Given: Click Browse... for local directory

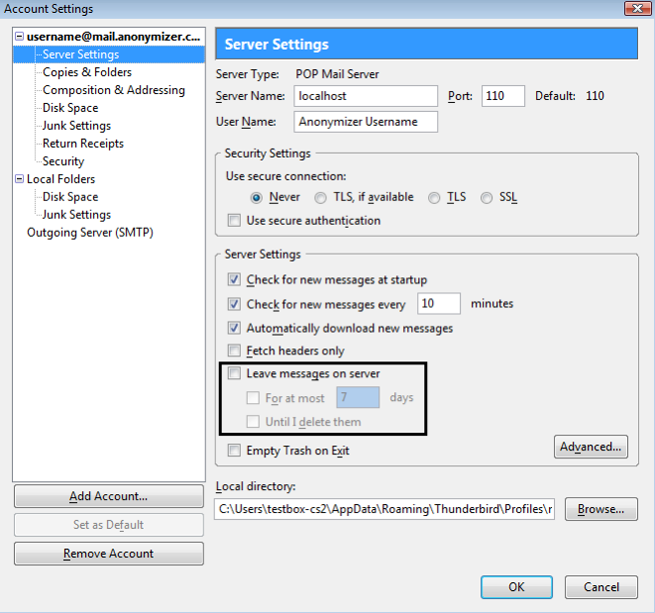Looking at the screenshot, I should coord(601,509).
